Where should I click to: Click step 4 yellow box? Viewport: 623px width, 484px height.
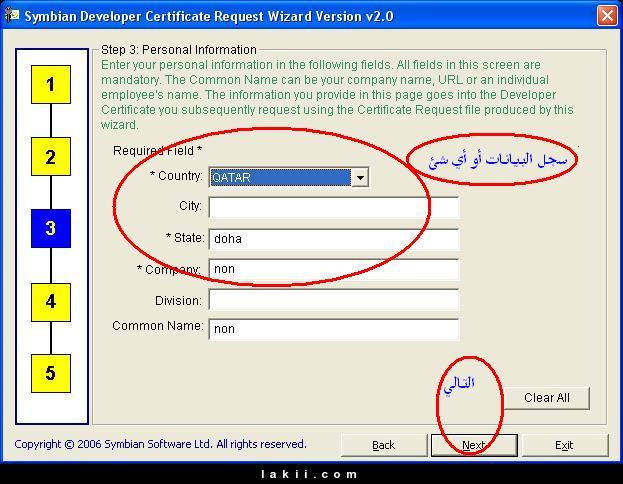[51, 302]
